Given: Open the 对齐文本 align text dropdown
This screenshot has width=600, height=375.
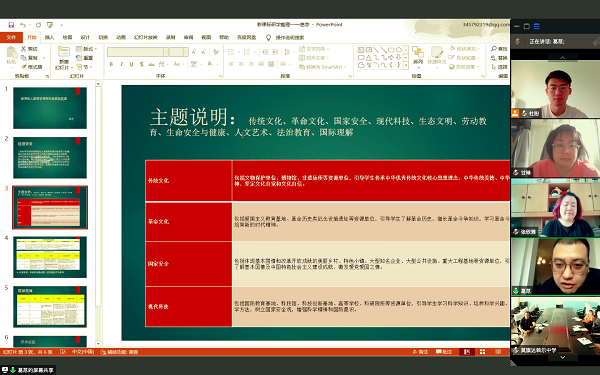Looking at the screenshot, I should tap(314, 57).
